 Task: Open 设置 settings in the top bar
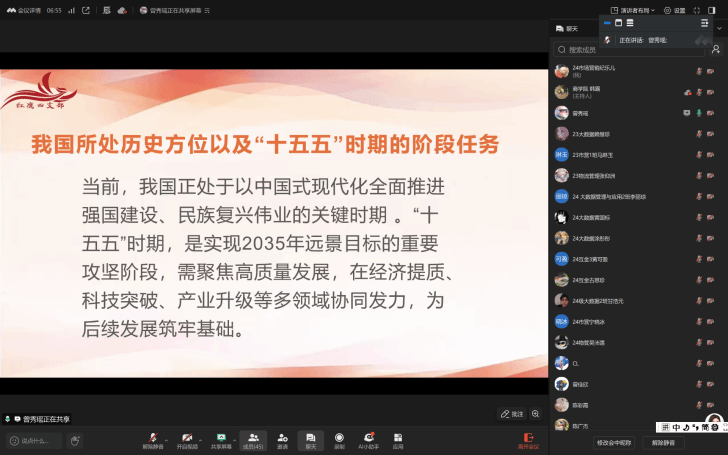[x=675, y=10]
